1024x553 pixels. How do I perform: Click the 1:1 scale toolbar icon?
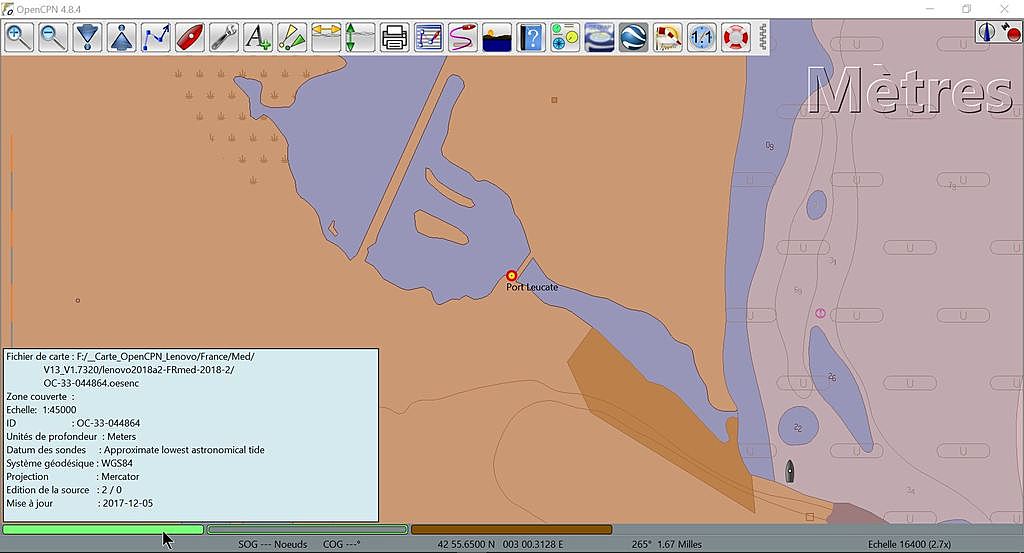[701, 37]
